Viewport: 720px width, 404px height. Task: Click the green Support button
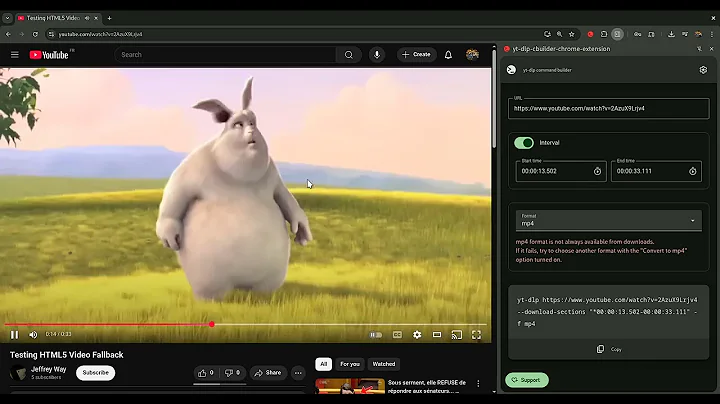pyautogui.click(x=527, y=380)
